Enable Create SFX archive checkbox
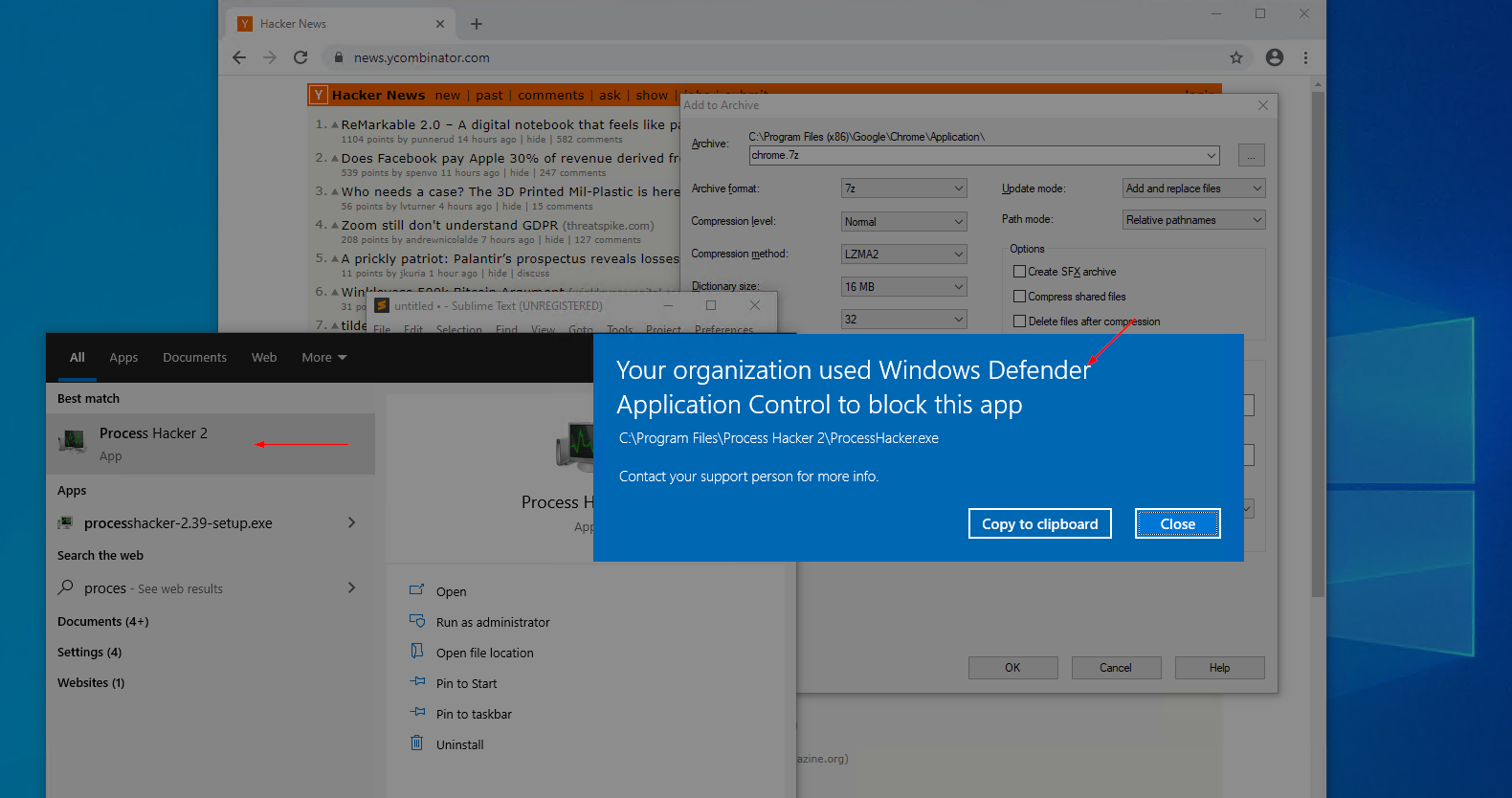This screenshot has height=798, width=1512. tap(1019, 272)
